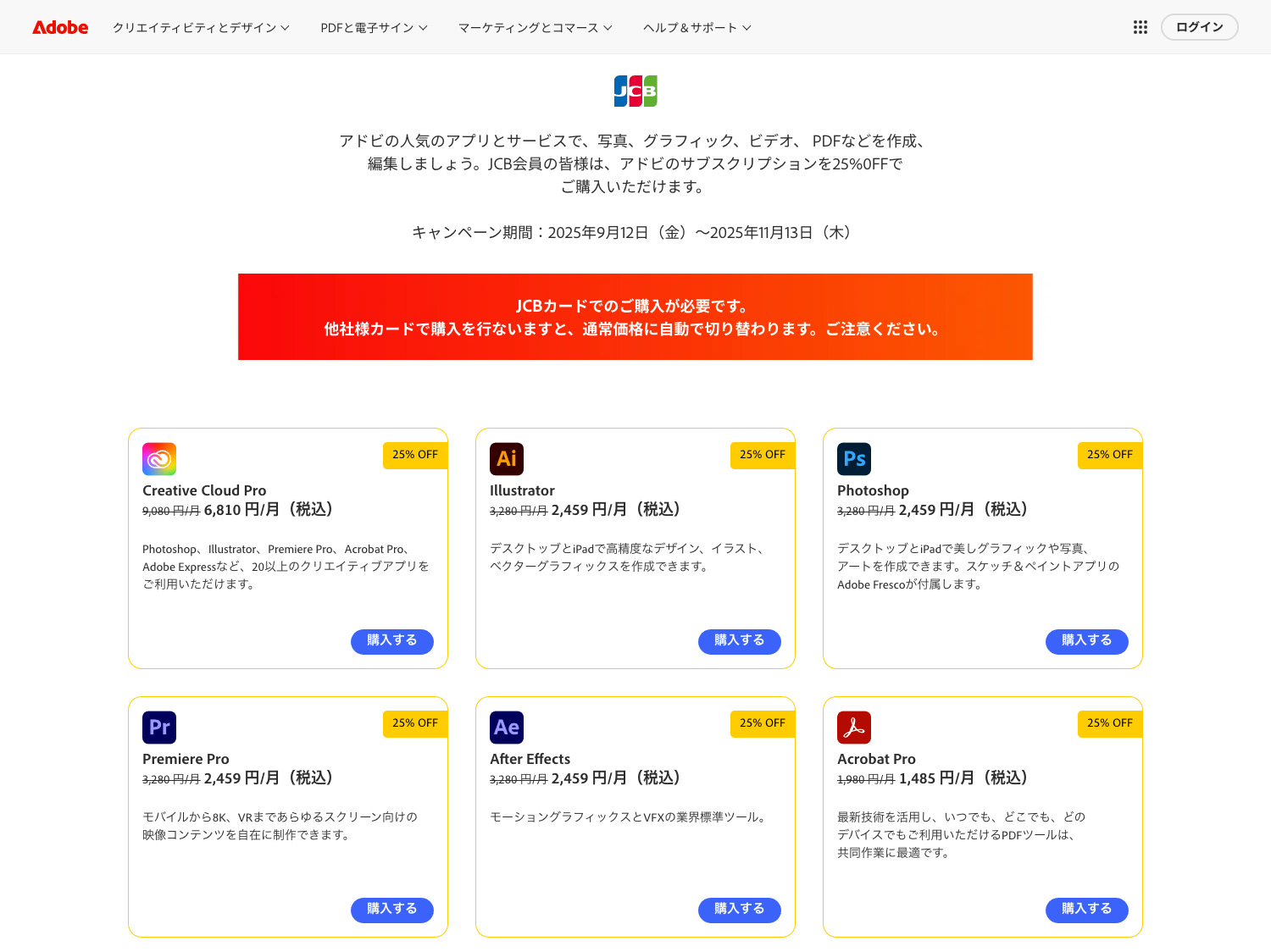The height and width of the screenshot is (952, 1271).
Task: Click the ログイン button
Action: point(1199,27)
